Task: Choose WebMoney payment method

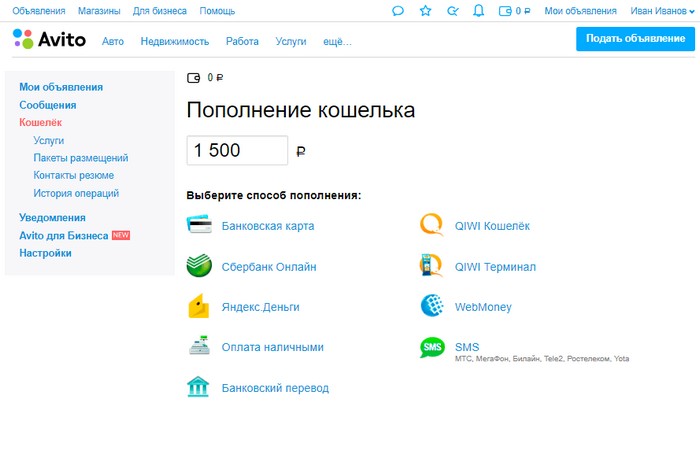Action: (x=483, y=307)
